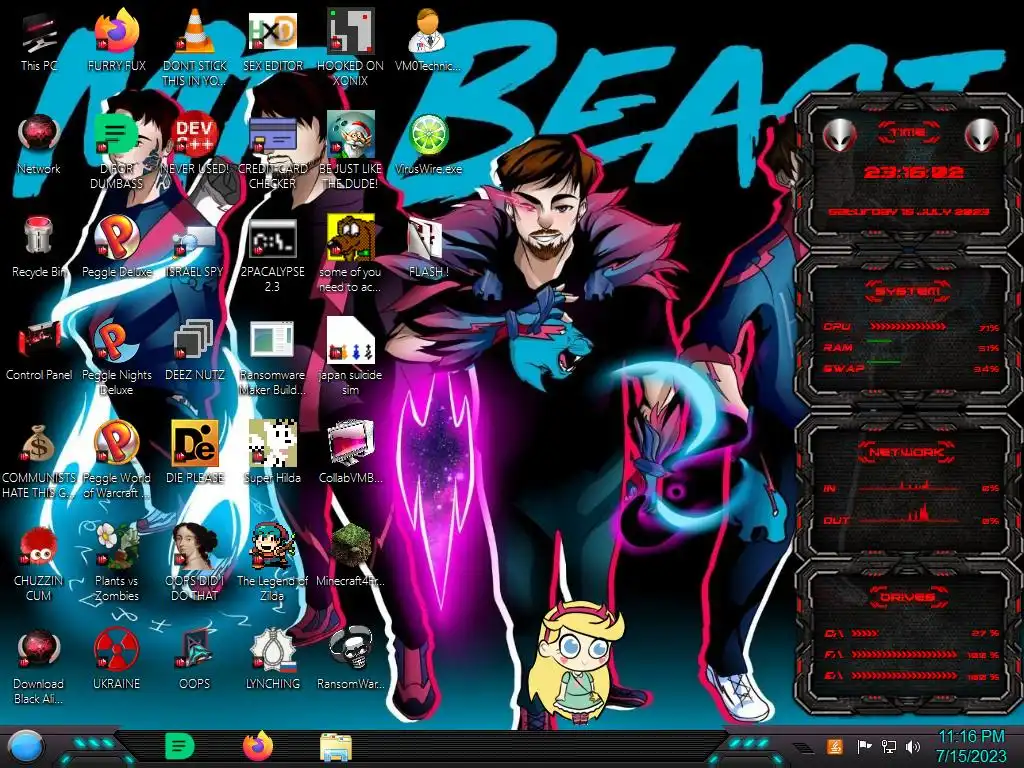The width and height of the screenshot is (1024, 768).
Task: Select the dog 'some of you need' icon
Action: click(x=350, y=252)
